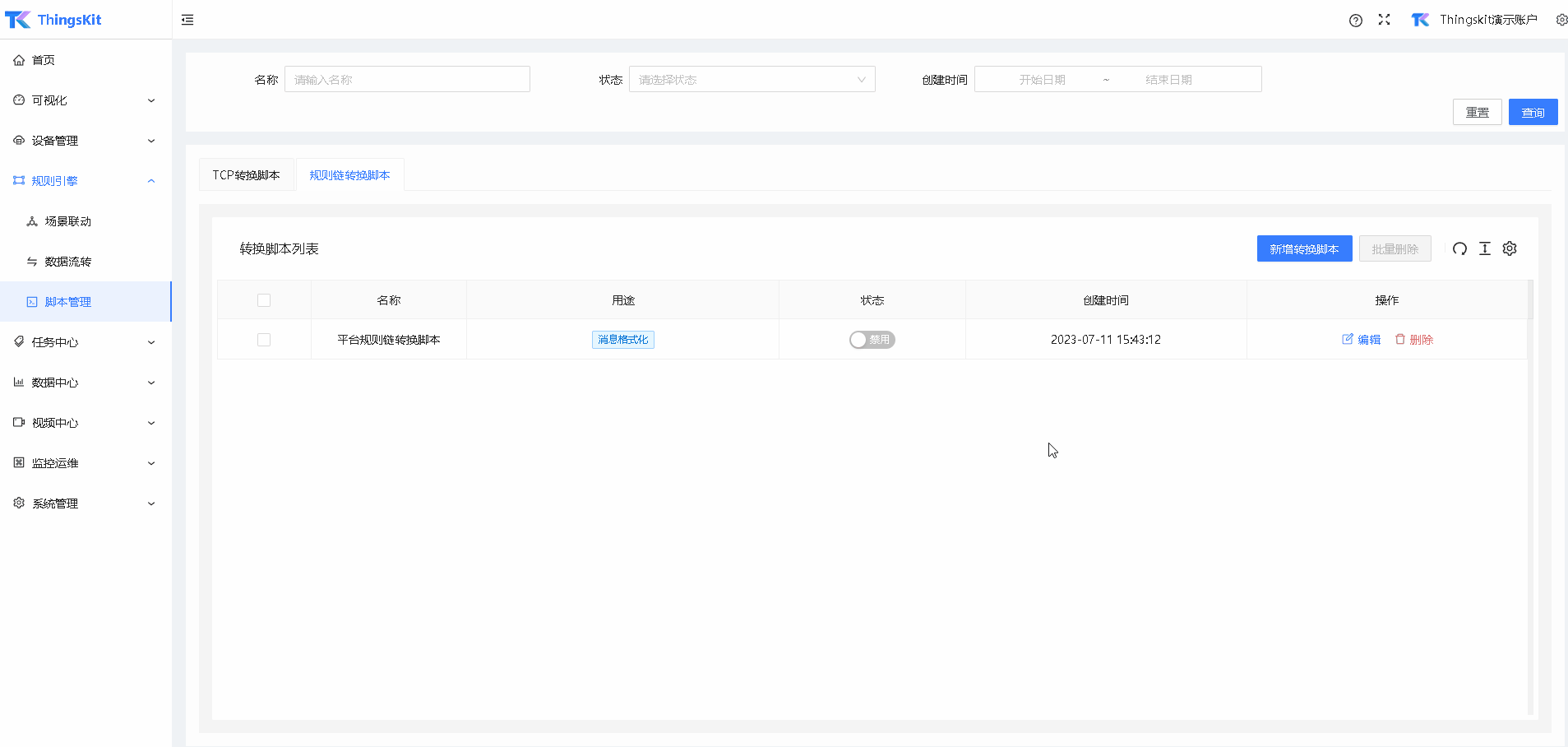Open table column settings gear
Screen dimensions: 1568x747
point(1510,248)
